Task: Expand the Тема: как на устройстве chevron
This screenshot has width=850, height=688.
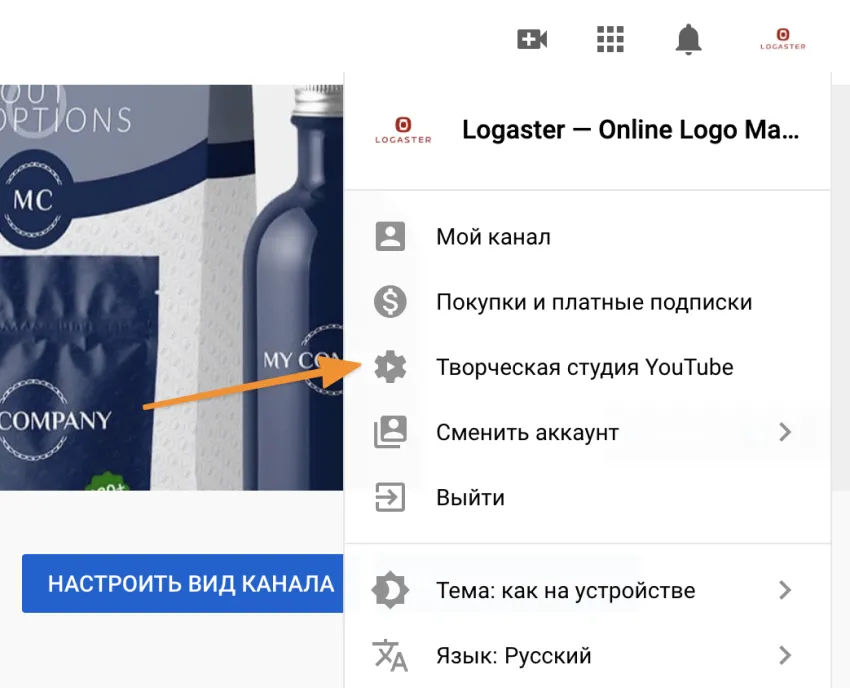Action: click(x=785, y=590)
